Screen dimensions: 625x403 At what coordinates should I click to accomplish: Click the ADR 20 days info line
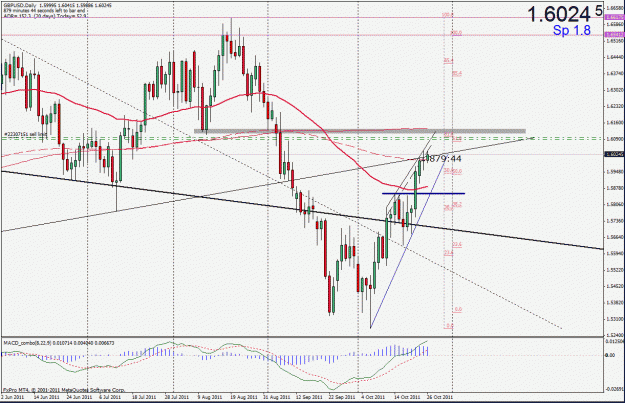(45, 16)
